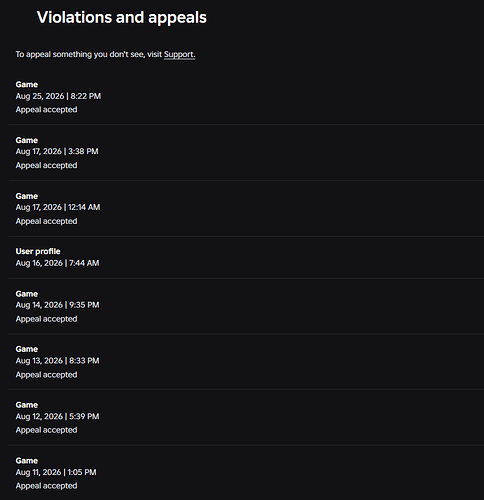Screen dimensions: 484x500
Task: Select the Game entry at 3:38 PM
Action: click(x=246, y=153)
